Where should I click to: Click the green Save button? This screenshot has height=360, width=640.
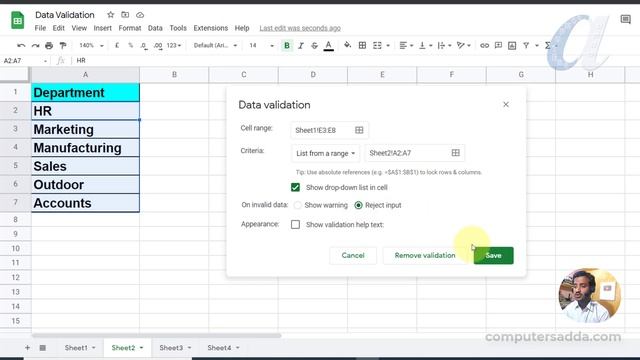[493, 256]
